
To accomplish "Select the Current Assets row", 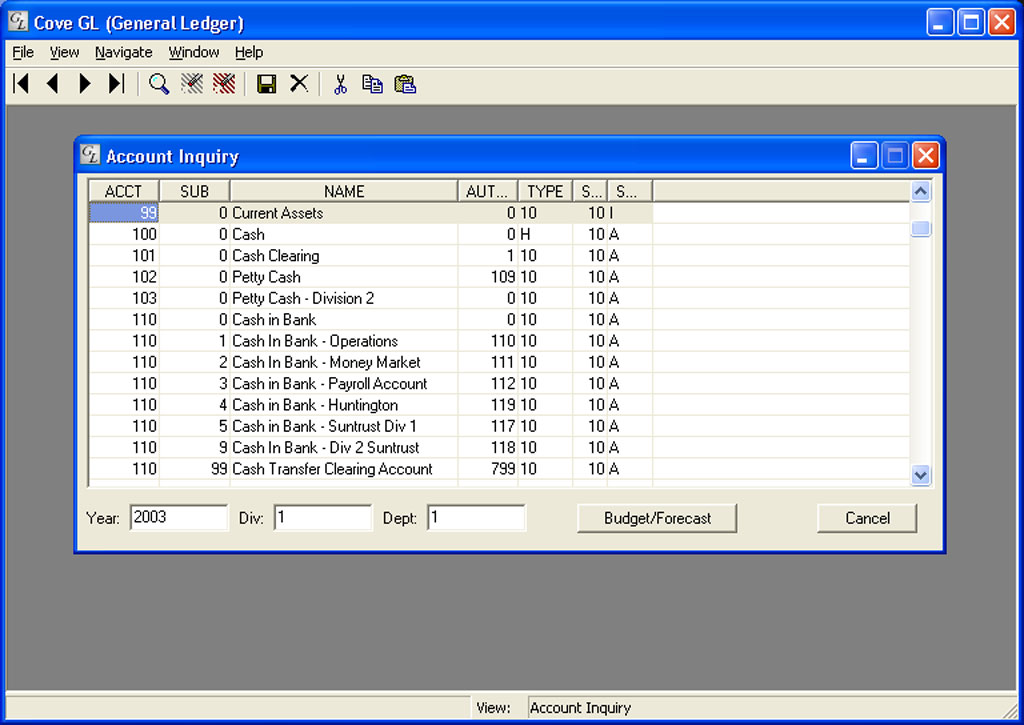I will point(370,213).
